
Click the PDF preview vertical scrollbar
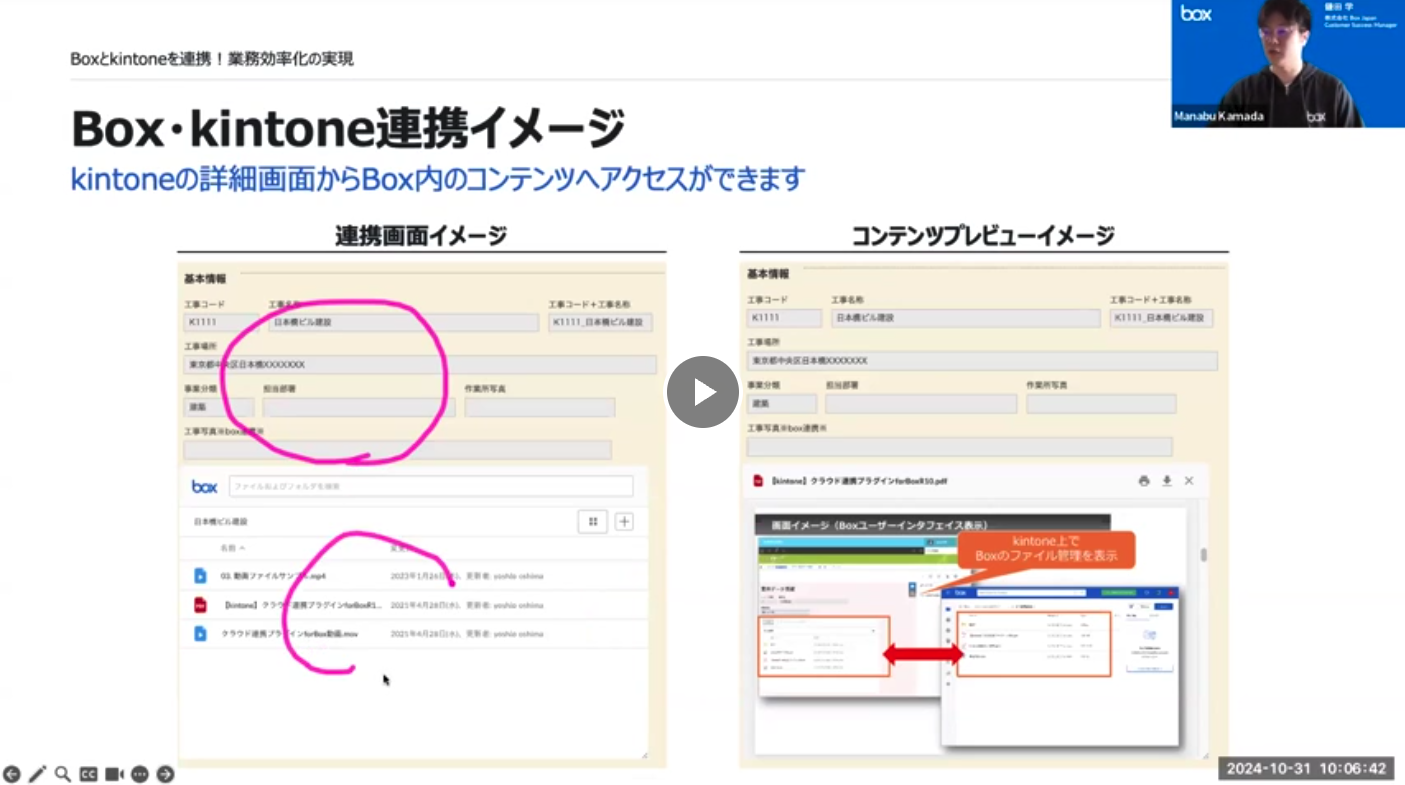[1203, 555]
